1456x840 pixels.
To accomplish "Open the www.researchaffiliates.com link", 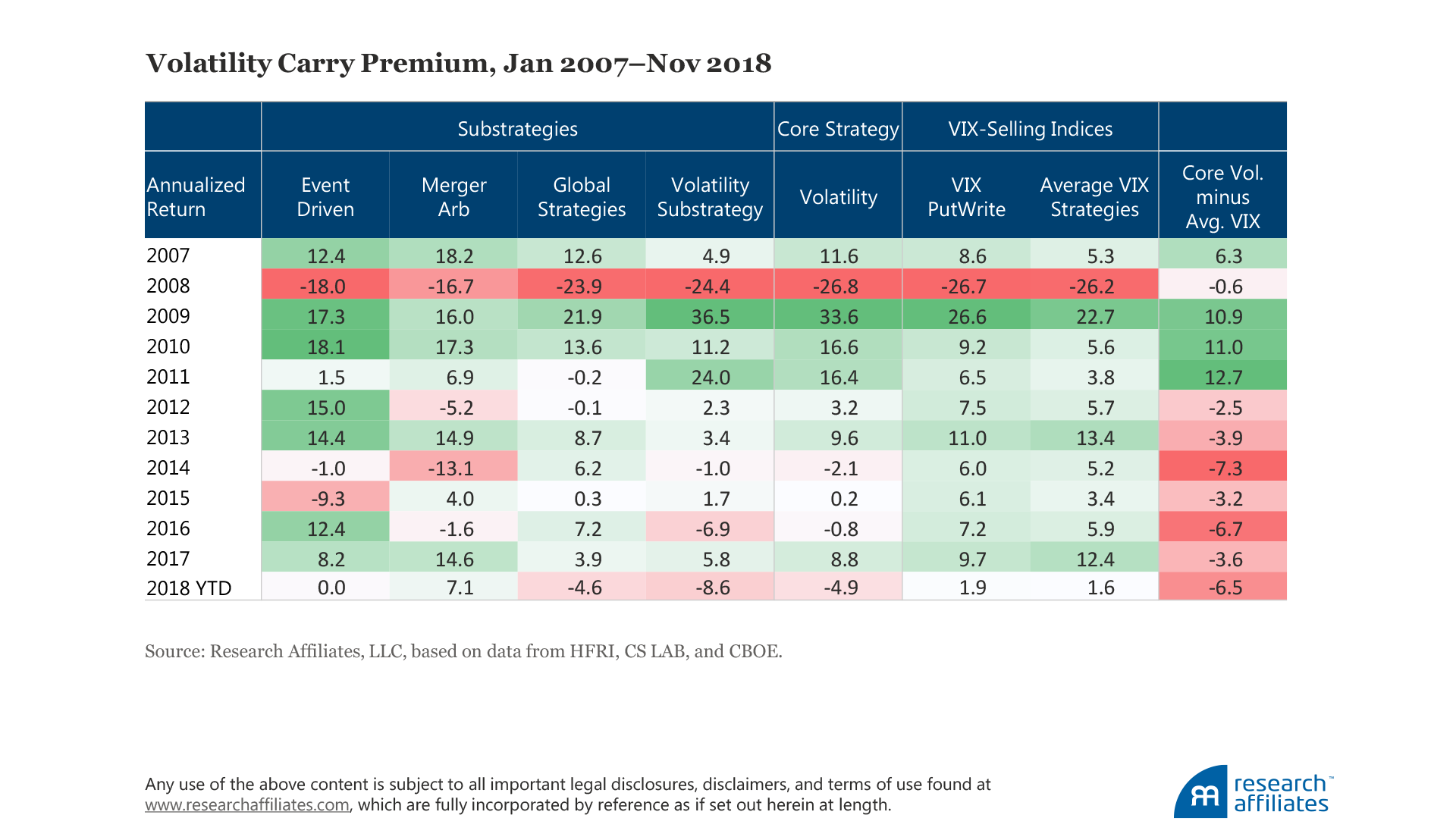I will point(247,805).
